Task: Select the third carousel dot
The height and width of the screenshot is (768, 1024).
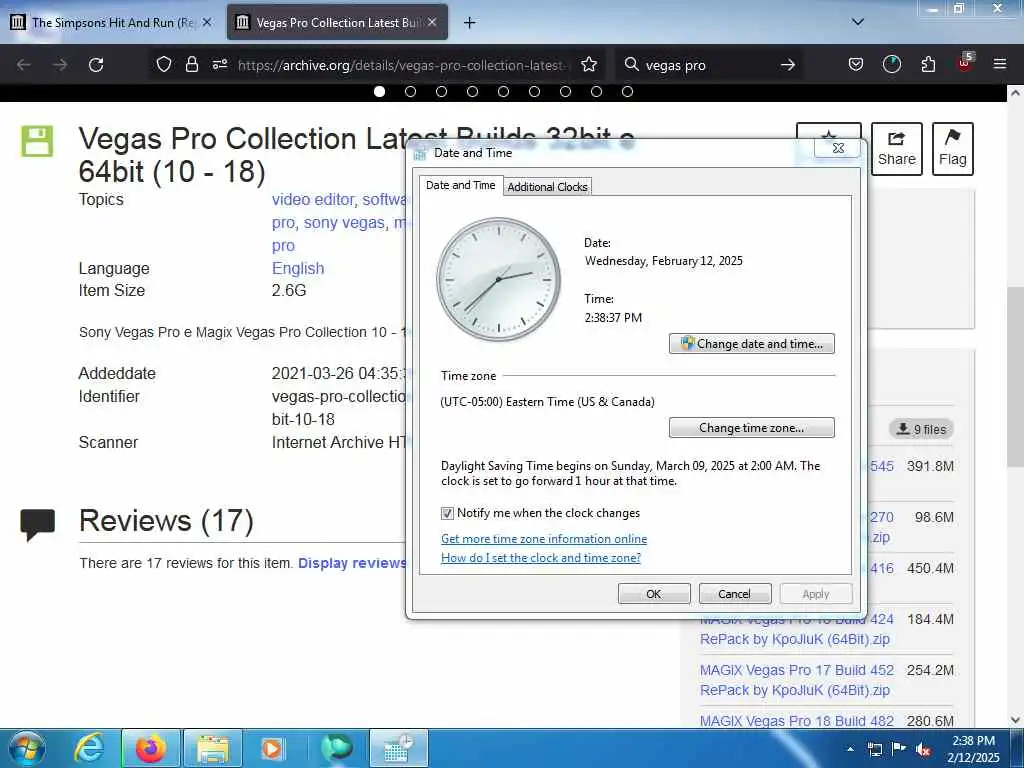Action: [x=441, y=91]
